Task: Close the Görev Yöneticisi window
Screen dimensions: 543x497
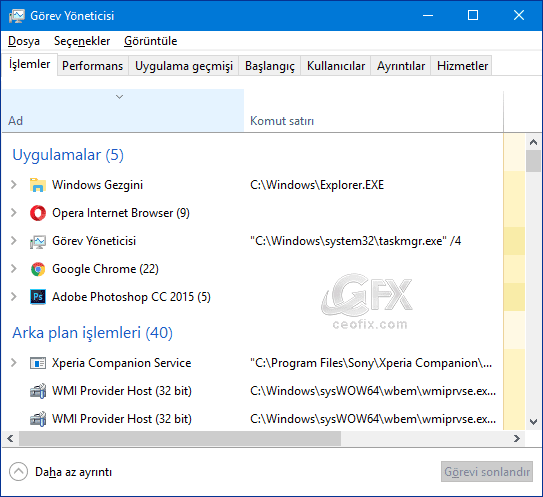Action: point(519,16)
